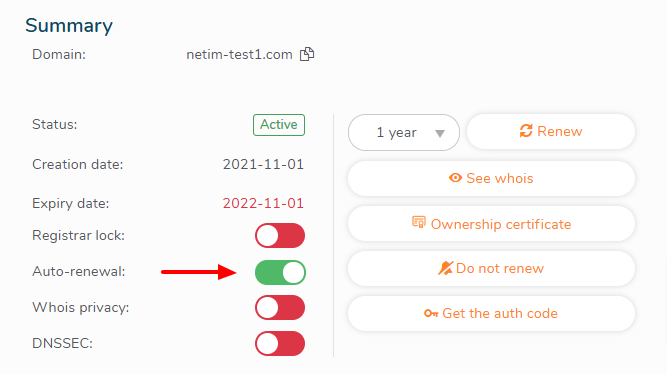Image resolution: width=667 pixels, height=374 pixels.
Task: Click the certificate icon beside Ownership certificate
Action: [419, 222]
